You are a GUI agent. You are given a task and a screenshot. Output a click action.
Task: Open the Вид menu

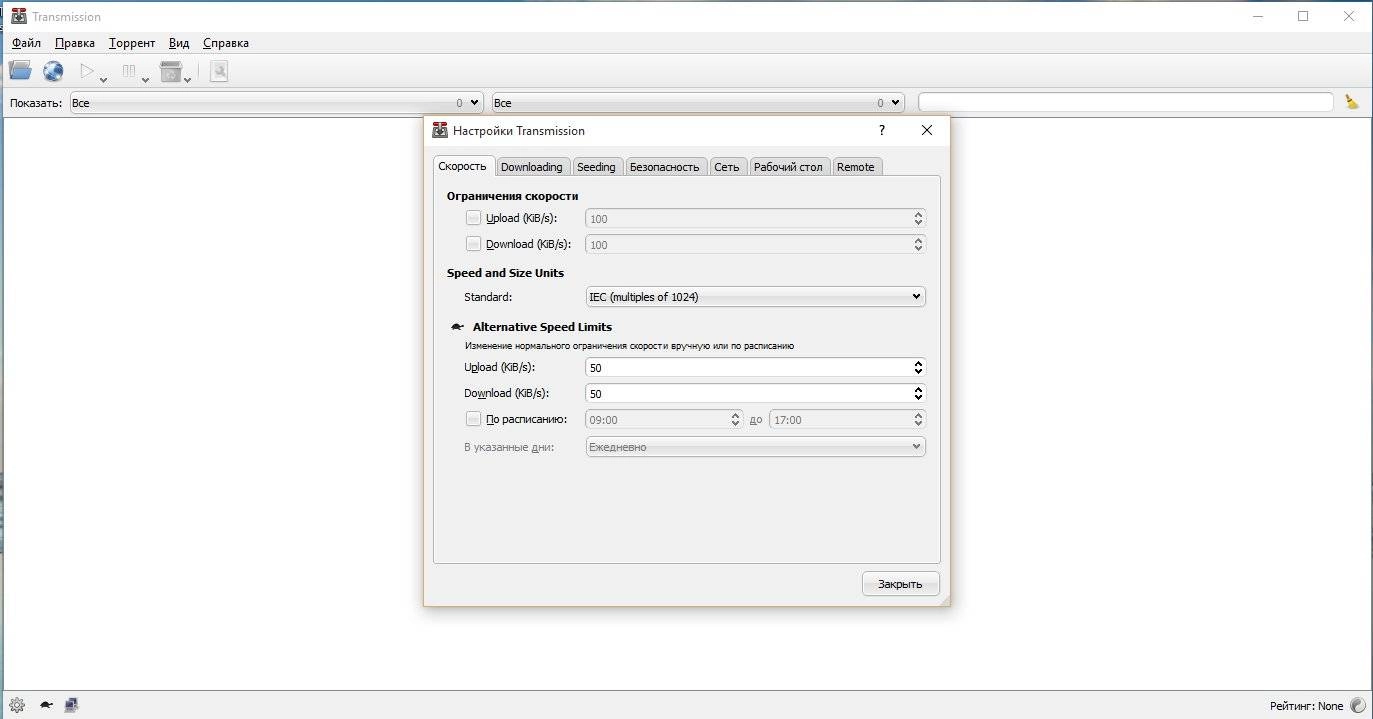pyautogui.click(x=179, y=43)
